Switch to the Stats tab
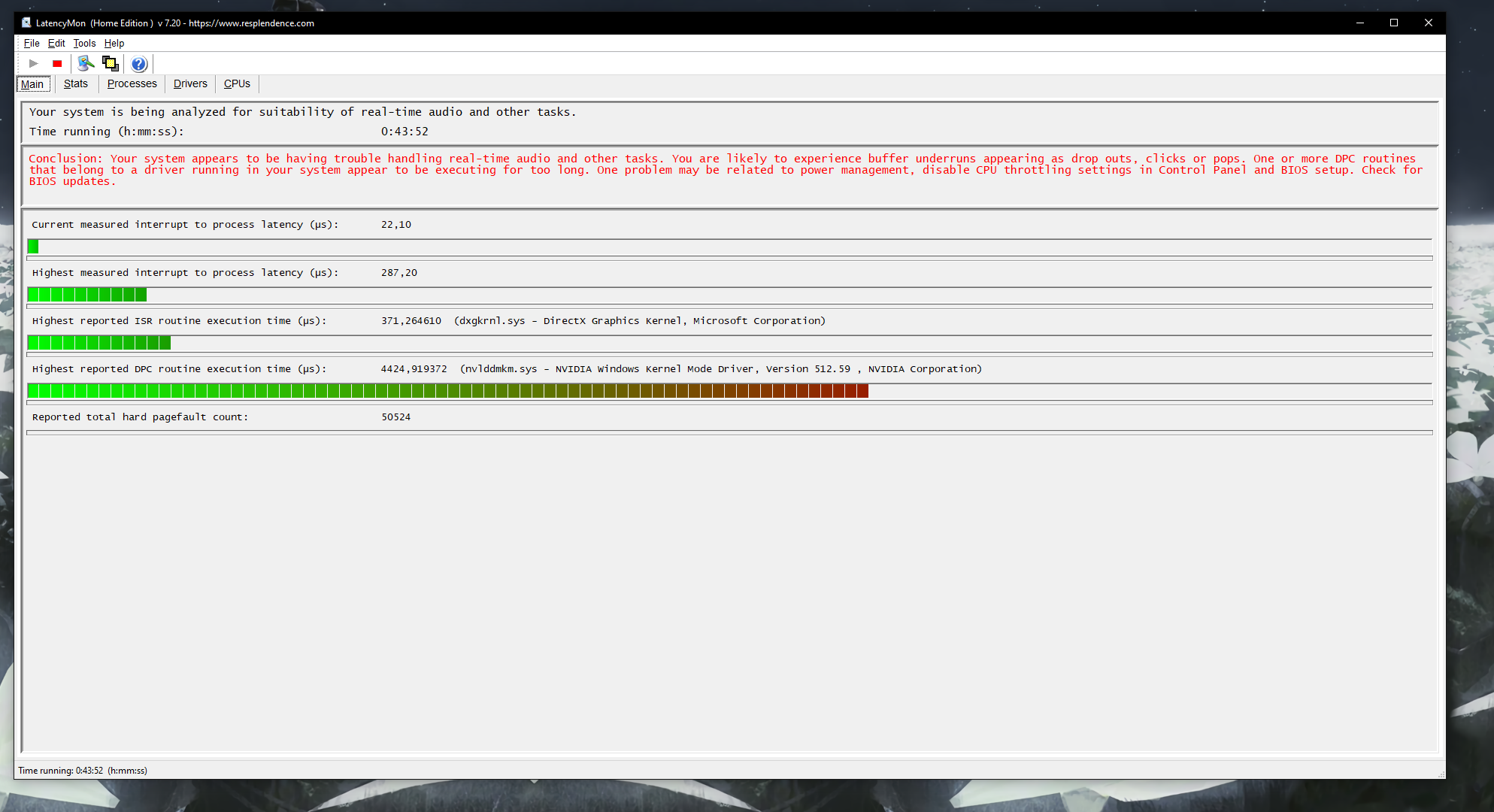Viewport: 1494px width, 812px height. [x=76, y=83]
